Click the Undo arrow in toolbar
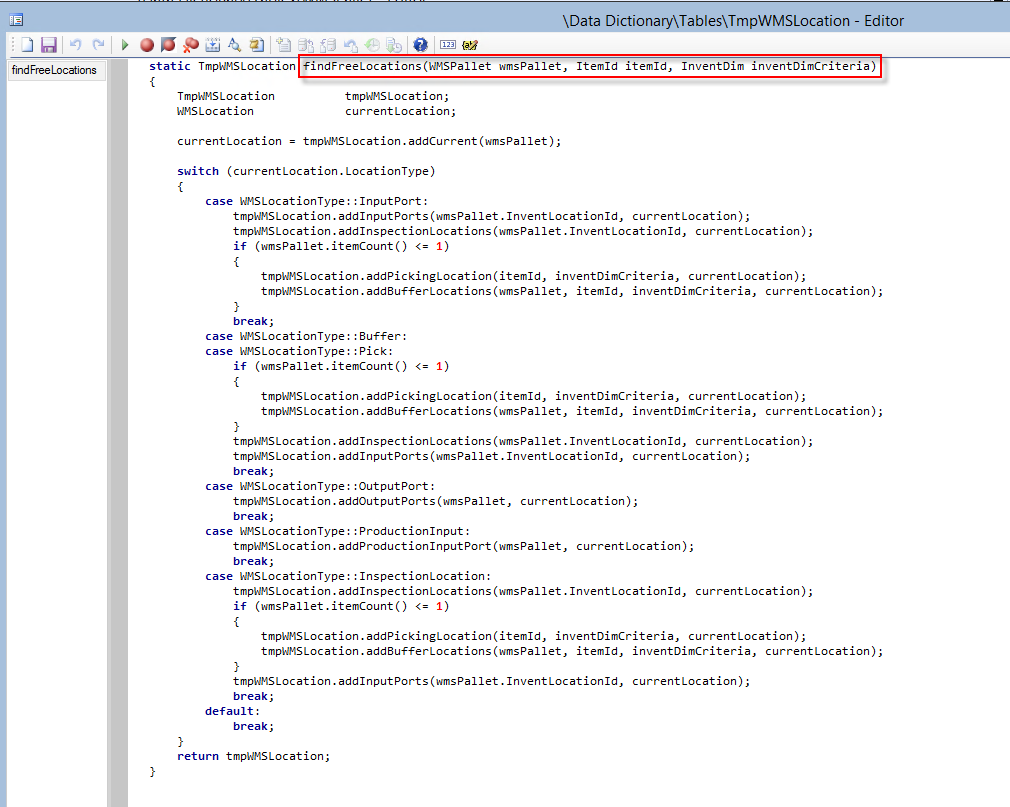1010x807 pixels. [76, 45]
